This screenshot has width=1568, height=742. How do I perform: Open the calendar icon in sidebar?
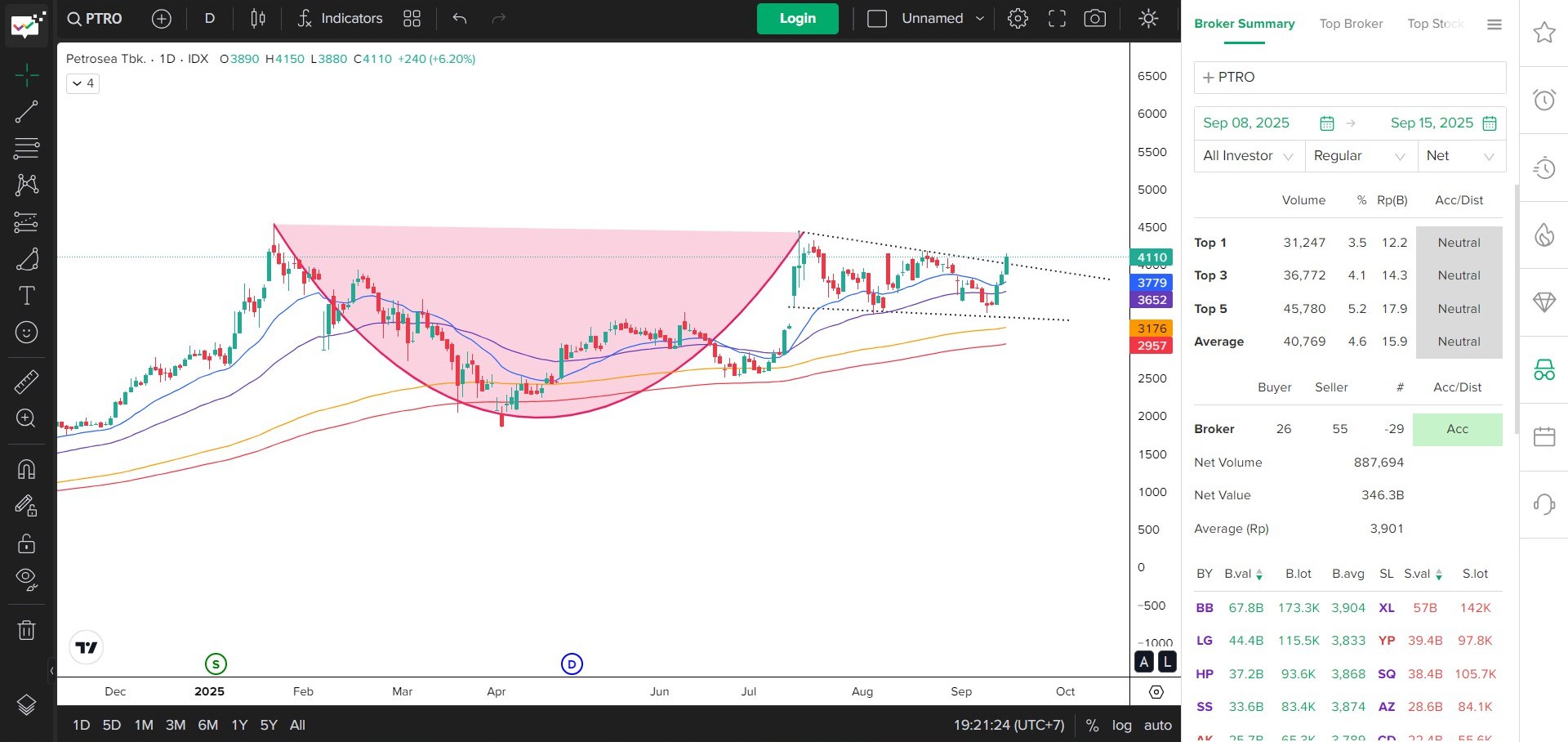click(x=1543, y=436)
